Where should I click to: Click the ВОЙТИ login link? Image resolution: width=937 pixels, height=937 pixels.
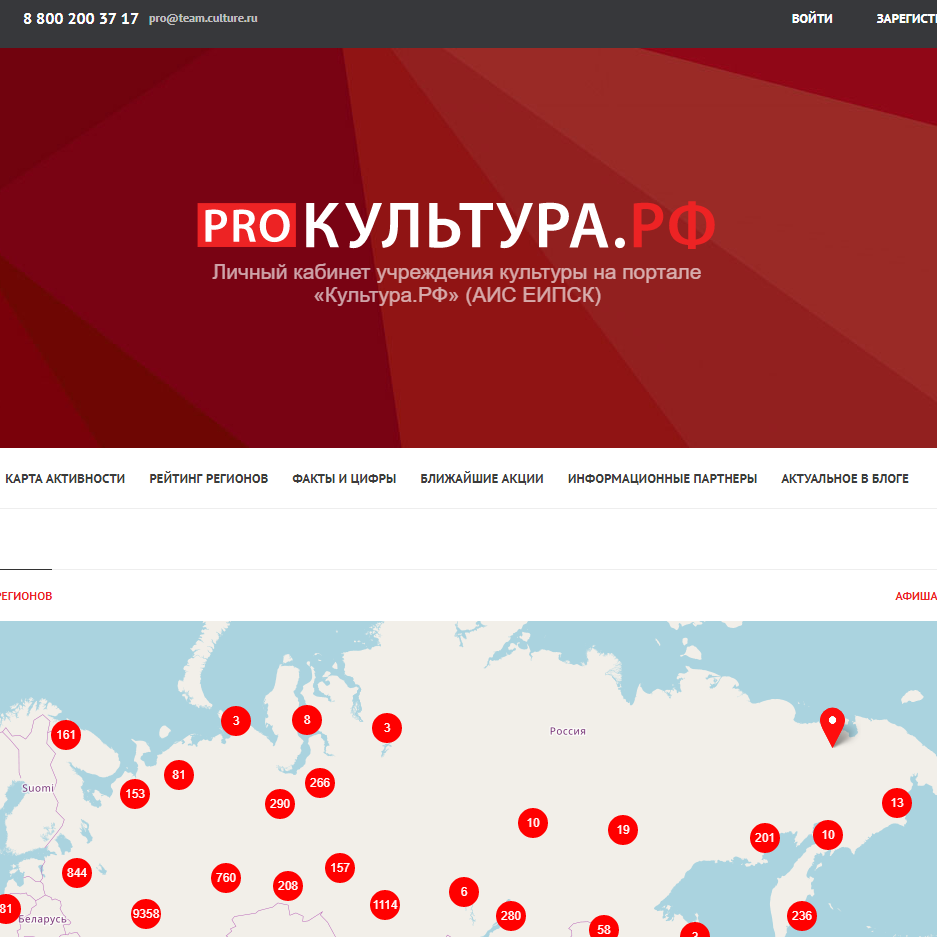[x=812, y=19]
